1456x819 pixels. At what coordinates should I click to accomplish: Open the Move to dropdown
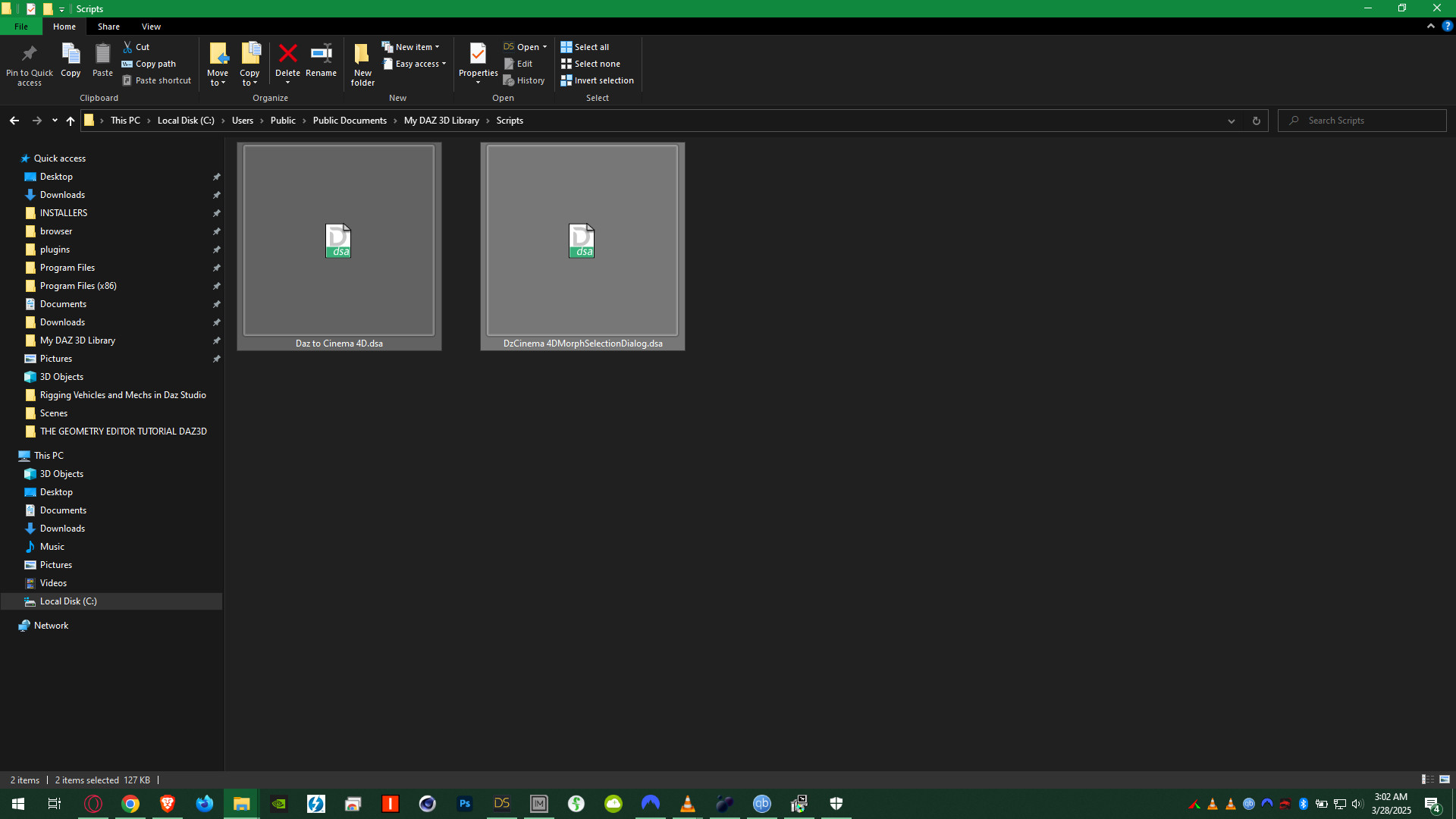[218, 83]
